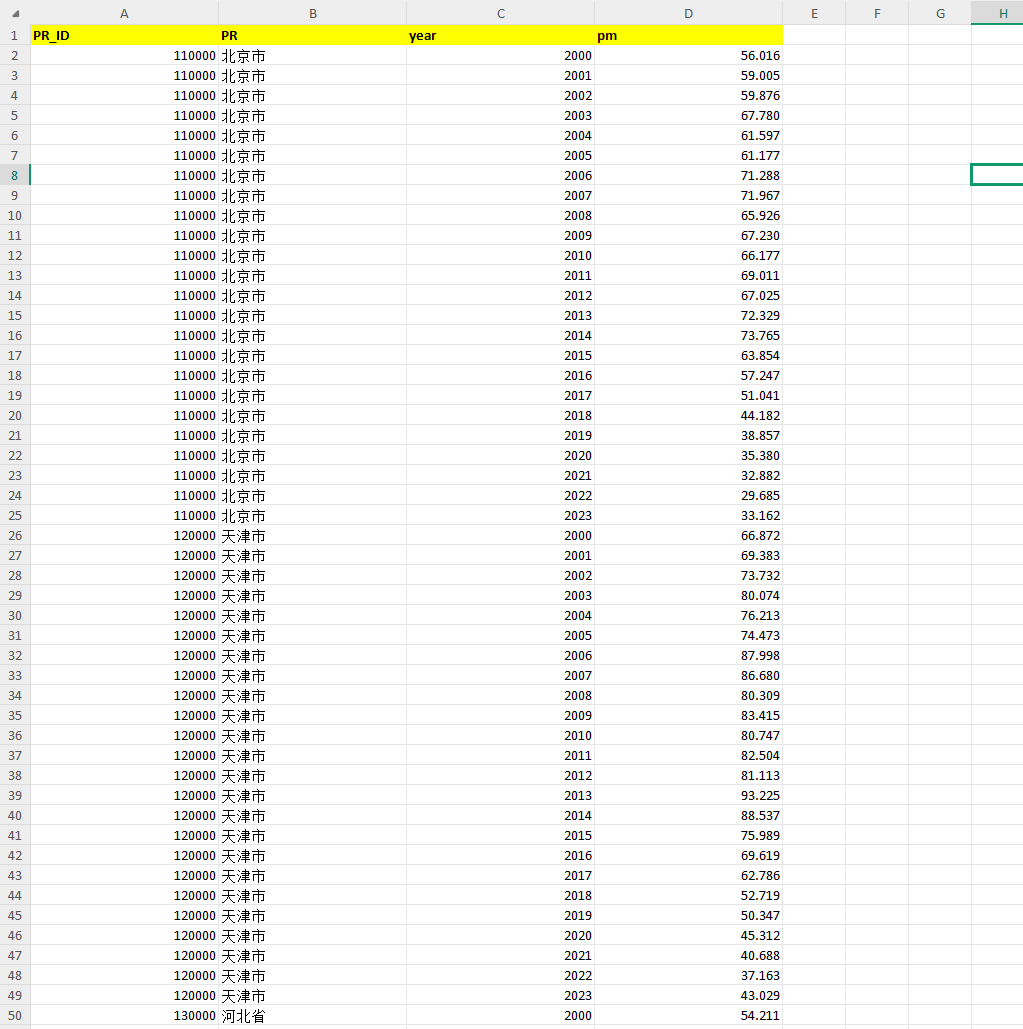The image size is (1023, 1029).
Task: Select column A header
Action: click(124, 13)
